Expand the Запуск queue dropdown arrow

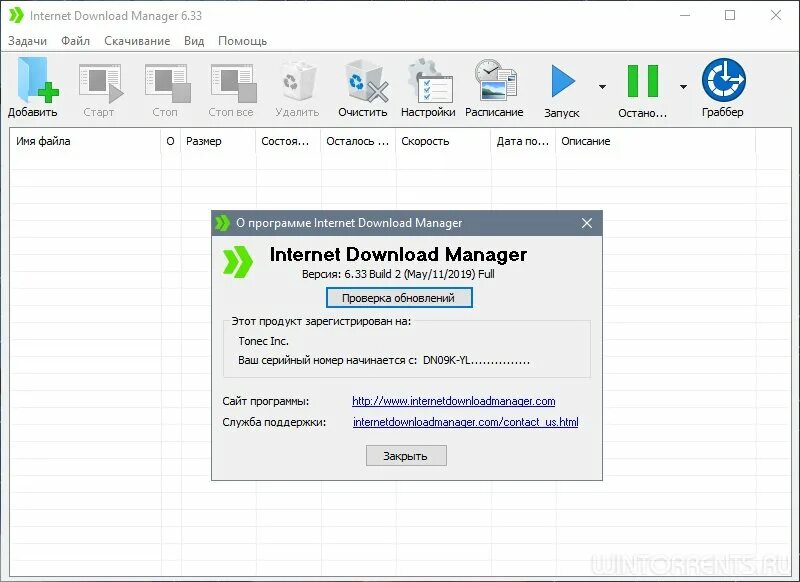(x=602, y=87)
